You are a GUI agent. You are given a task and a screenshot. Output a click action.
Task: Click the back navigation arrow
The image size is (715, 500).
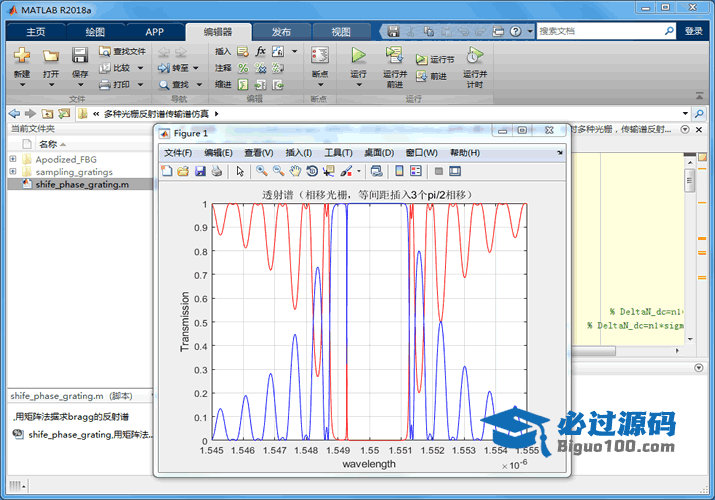coord(14,113)
